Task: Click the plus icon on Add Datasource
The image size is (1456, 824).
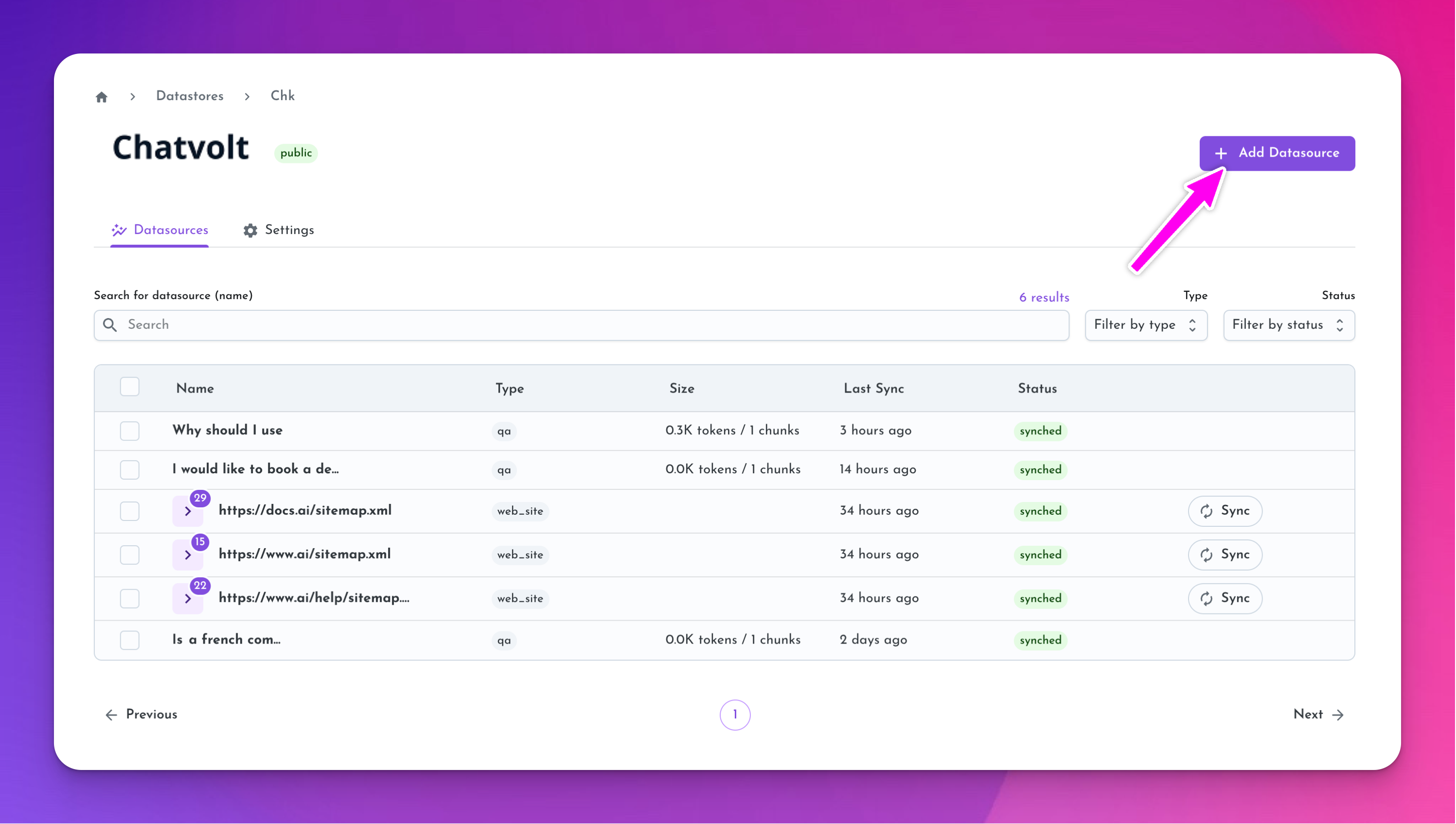Action: coord(1221,153)
